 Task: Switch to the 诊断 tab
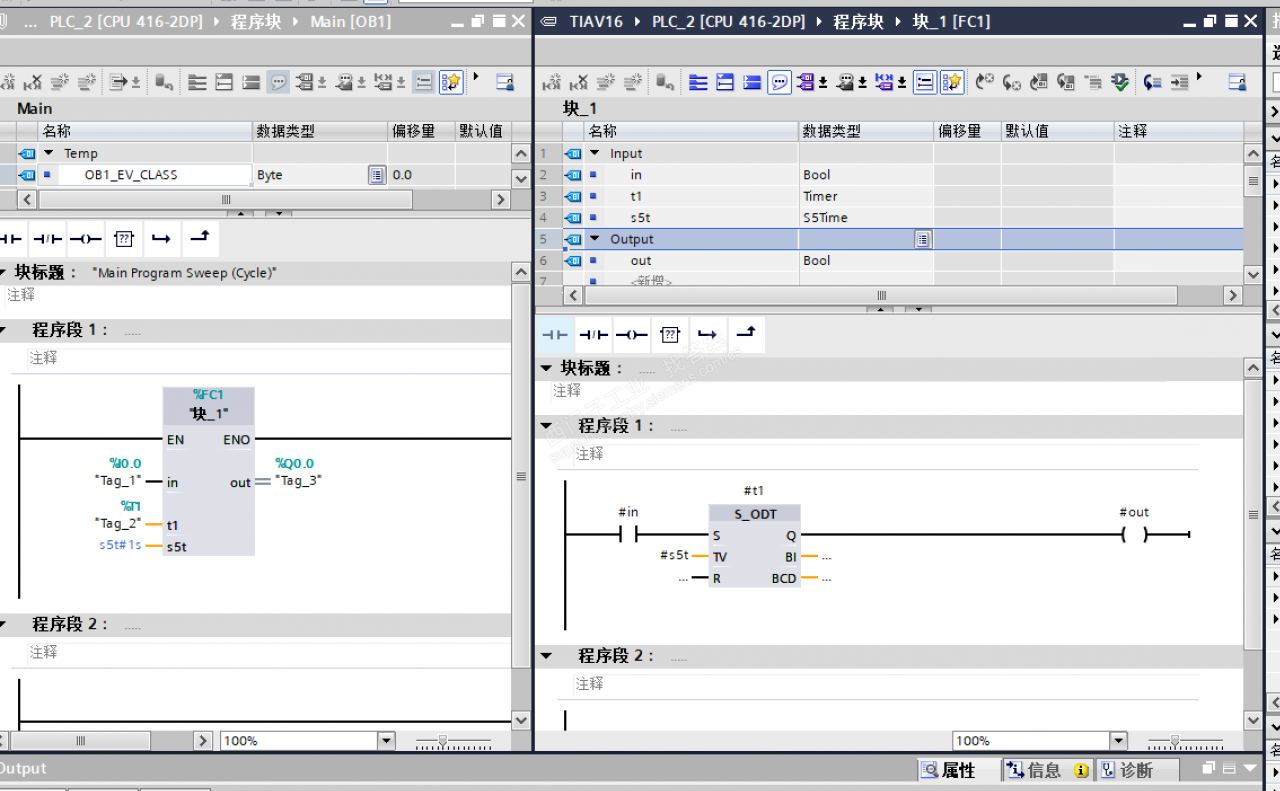pyautogui.click(x=1136, y=769)
